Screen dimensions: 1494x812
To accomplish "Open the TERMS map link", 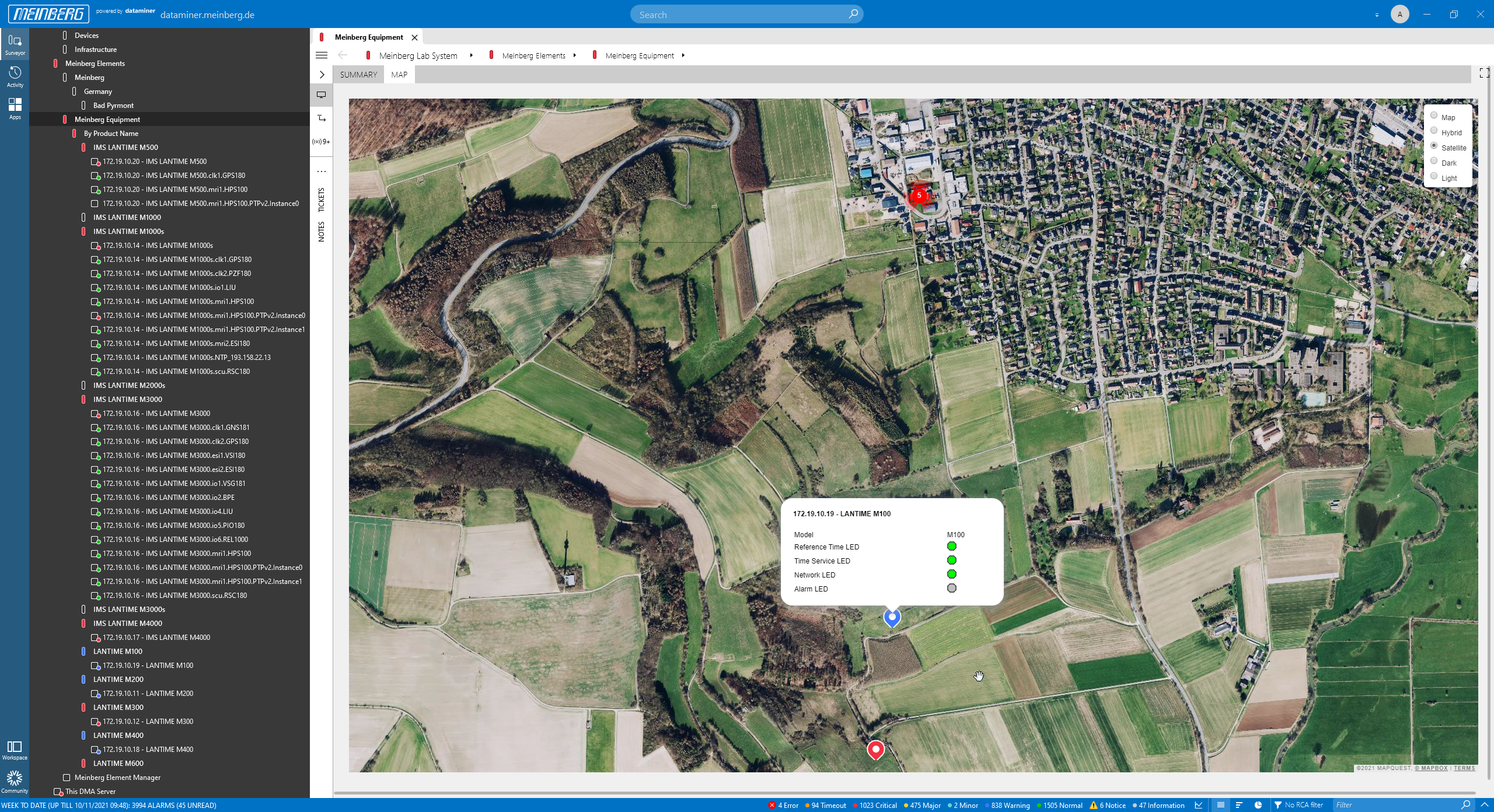I will 1464,768.
